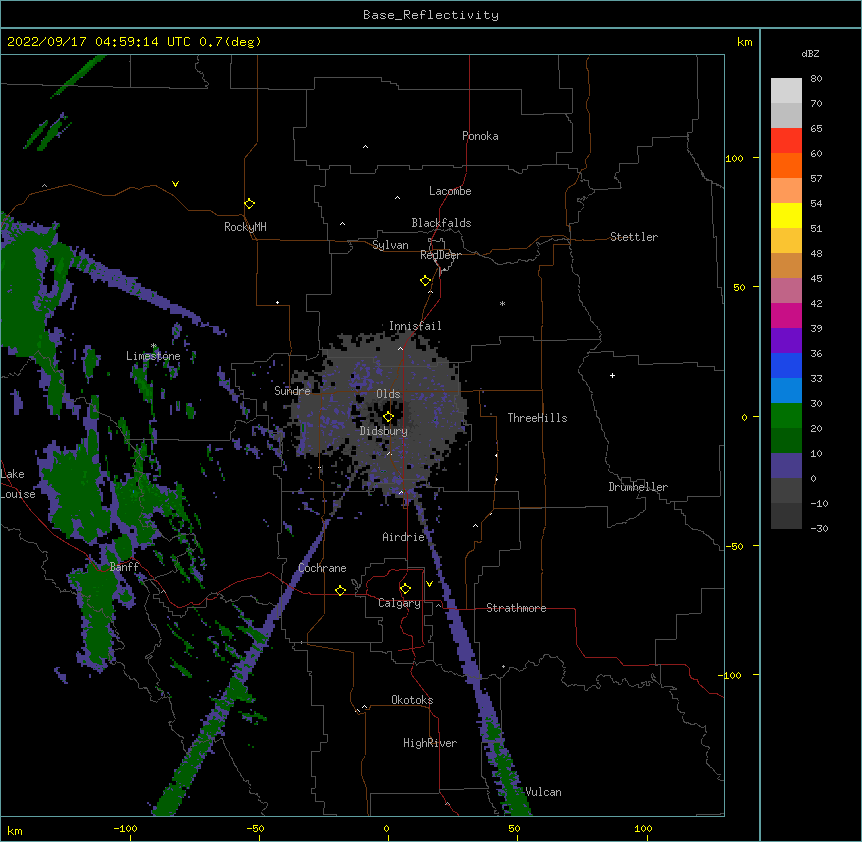Click the Didsbury town label
The image size is (862, 842).
[384, 431]
